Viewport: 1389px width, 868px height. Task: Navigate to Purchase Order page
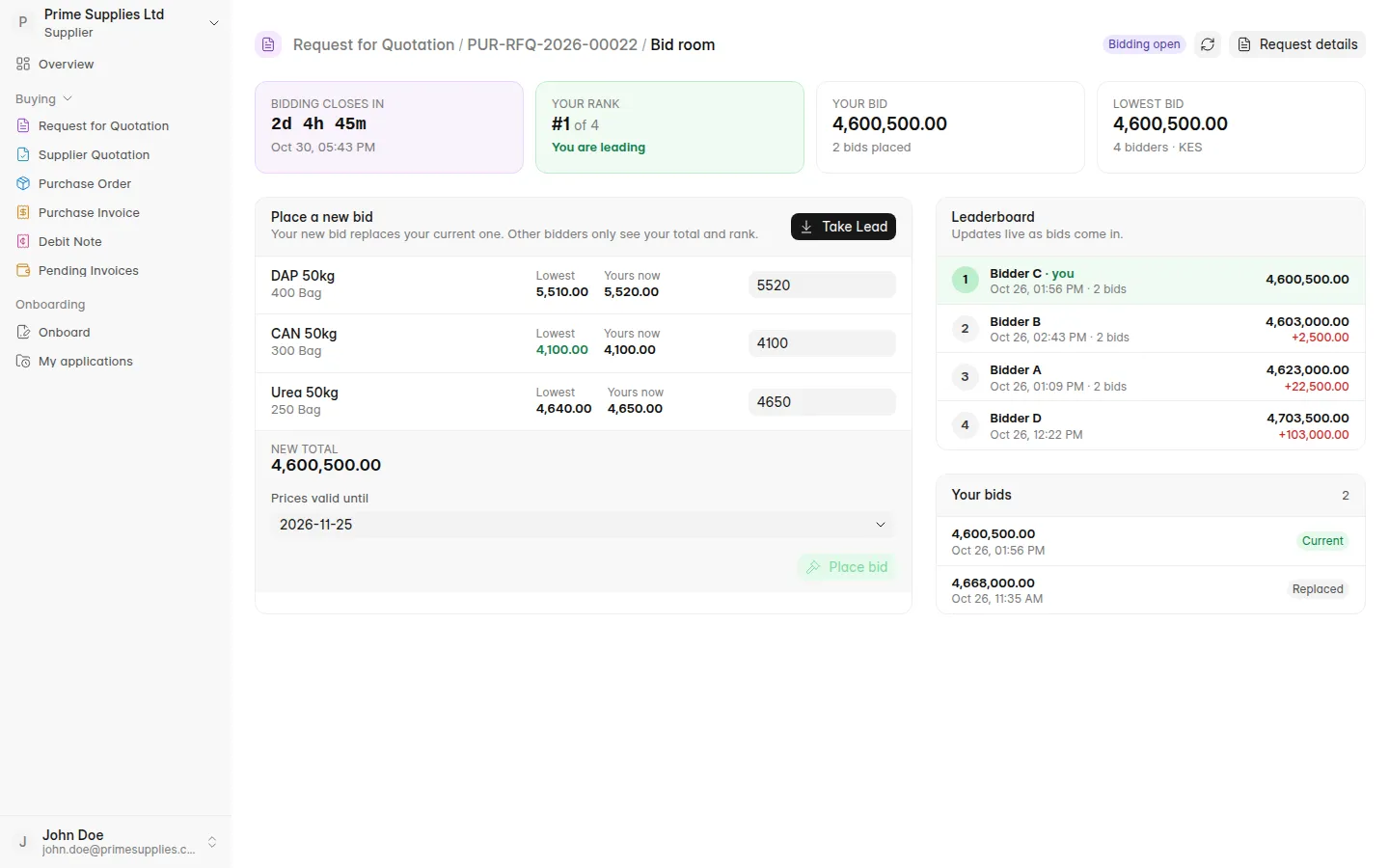[116, 184]
